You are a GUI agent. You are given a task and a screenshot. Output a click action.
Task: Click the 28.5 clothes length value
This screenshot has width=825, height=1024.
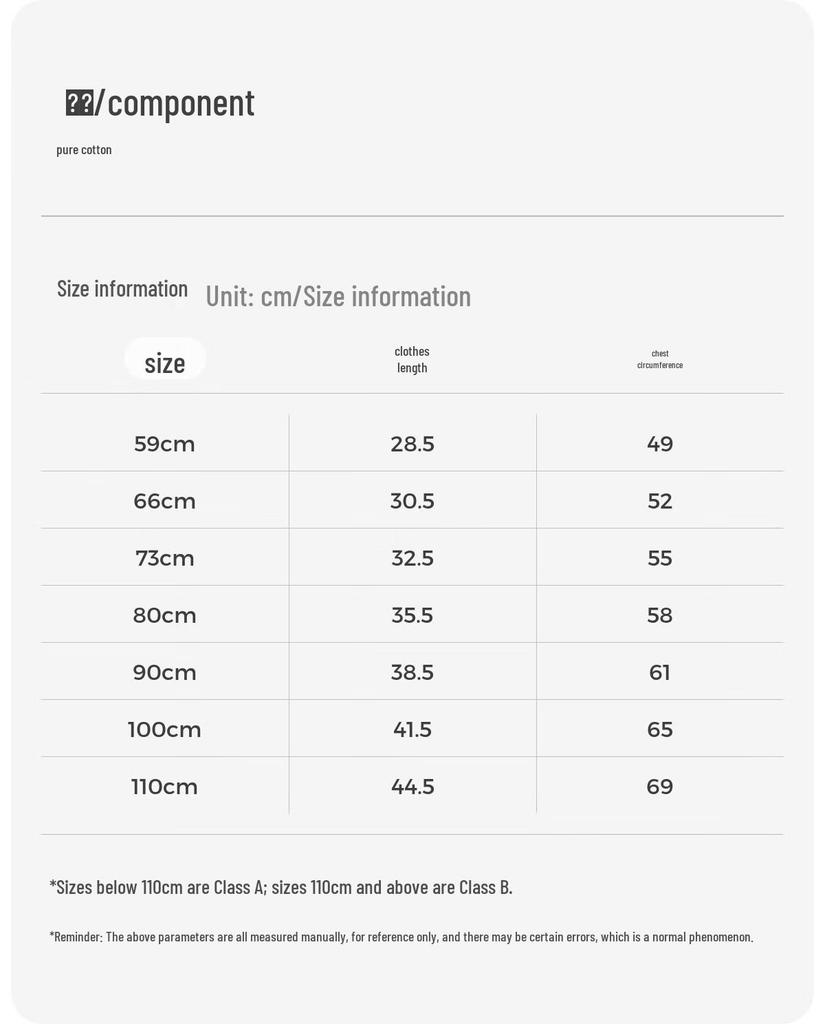click(x=412, y=444)
